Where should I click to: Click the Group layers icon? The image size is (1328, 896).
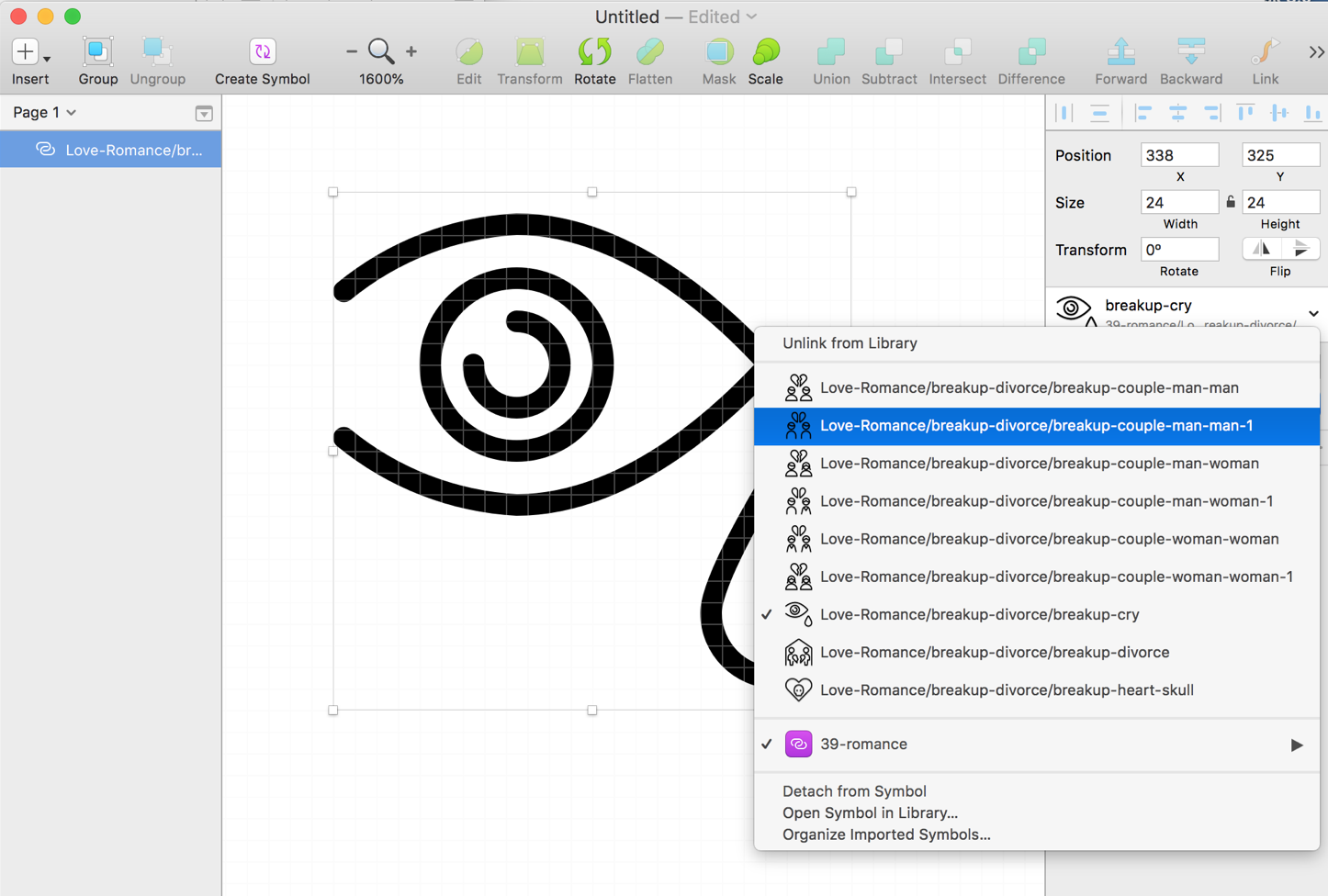[x=97, y=52]
